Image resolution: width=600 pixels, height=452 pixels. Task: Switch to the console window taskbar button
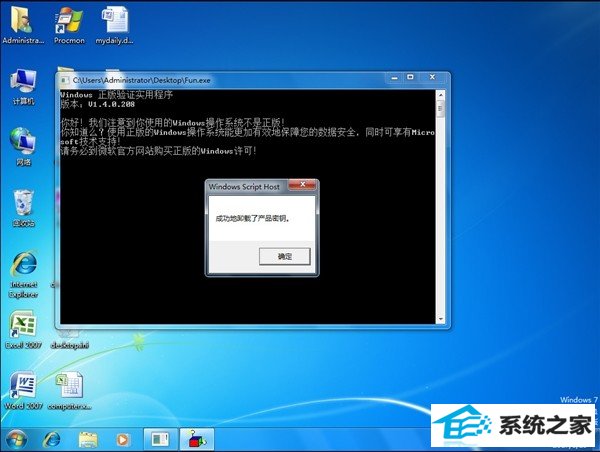160,439
